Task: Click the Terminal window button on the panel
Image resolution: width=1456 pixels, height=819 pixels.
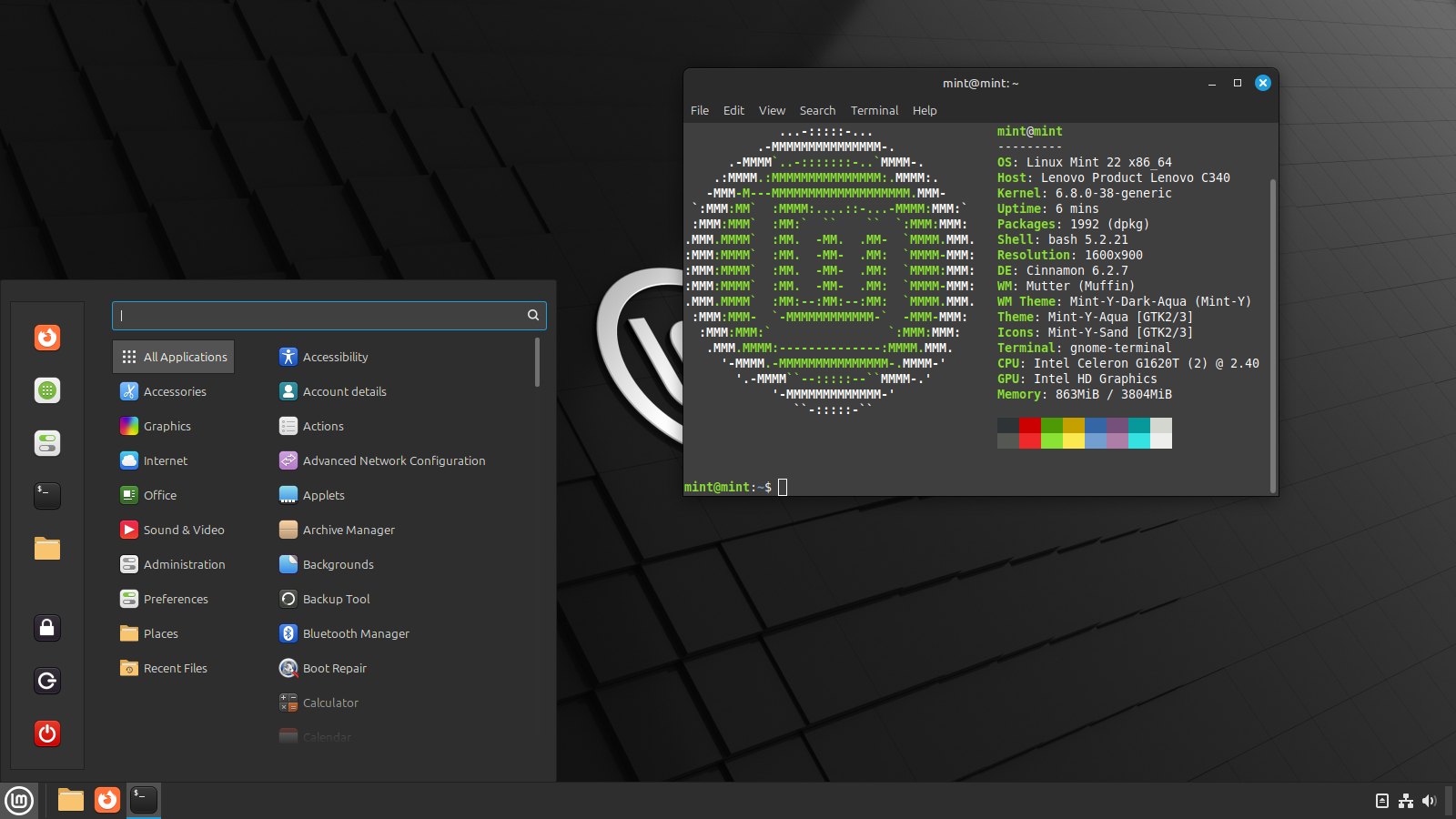Action: (x=144, y=800)
